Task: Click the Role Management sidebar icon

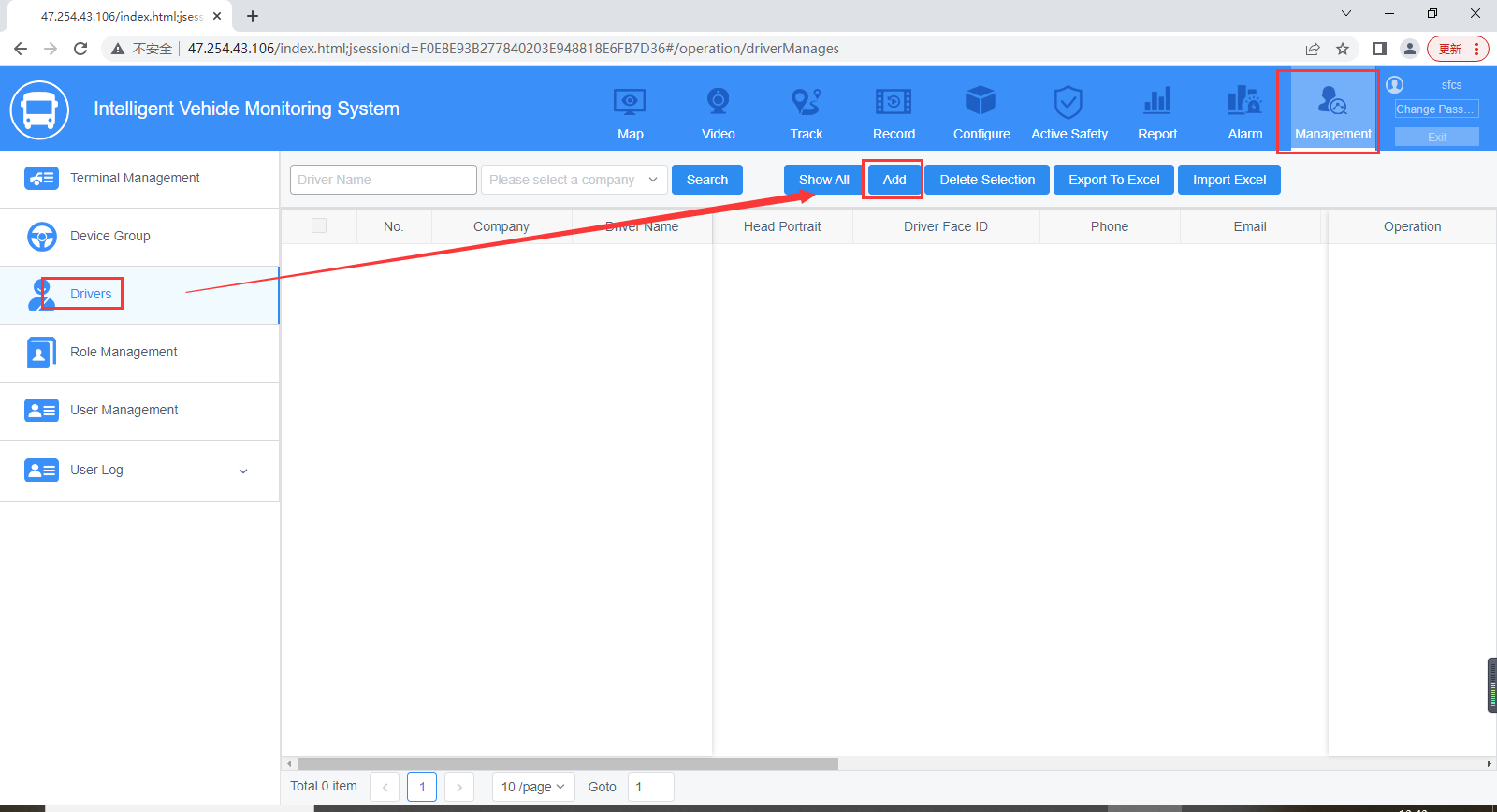Action: click(x=41, y=352)
